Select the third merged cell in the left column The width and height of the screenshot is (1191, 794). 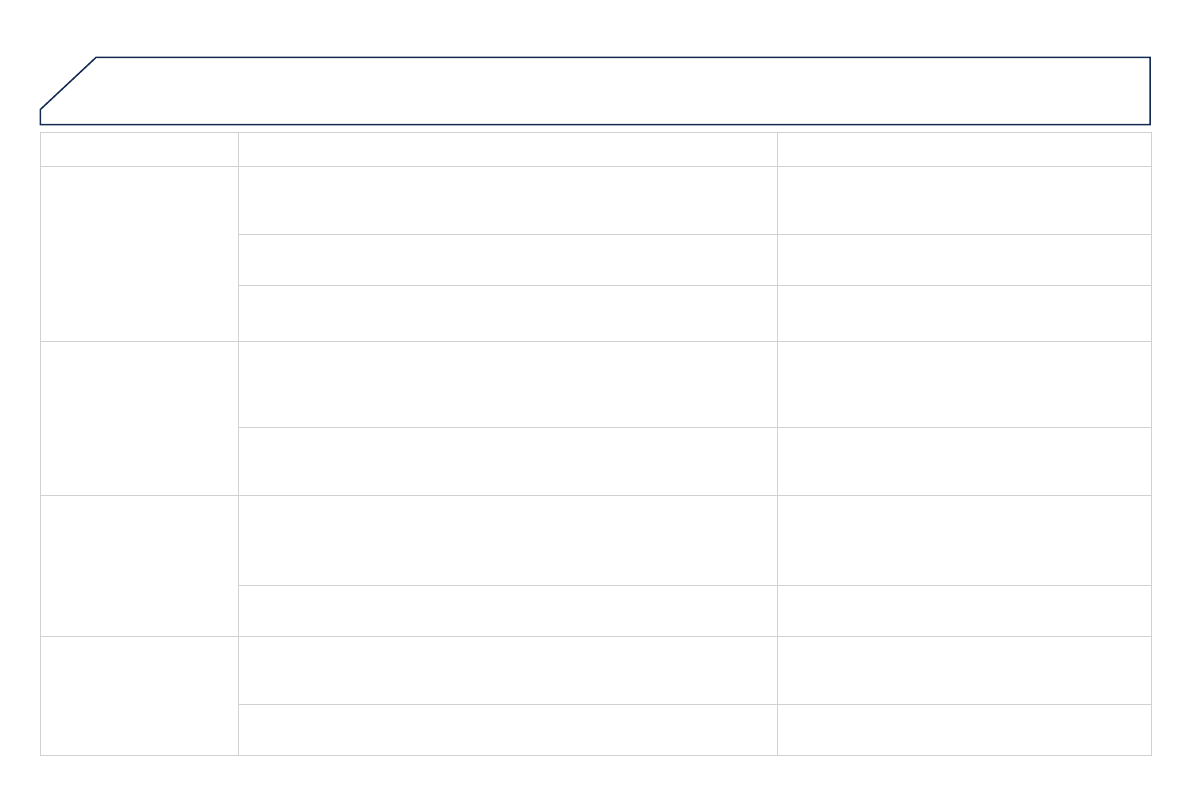tap(139, 565)
